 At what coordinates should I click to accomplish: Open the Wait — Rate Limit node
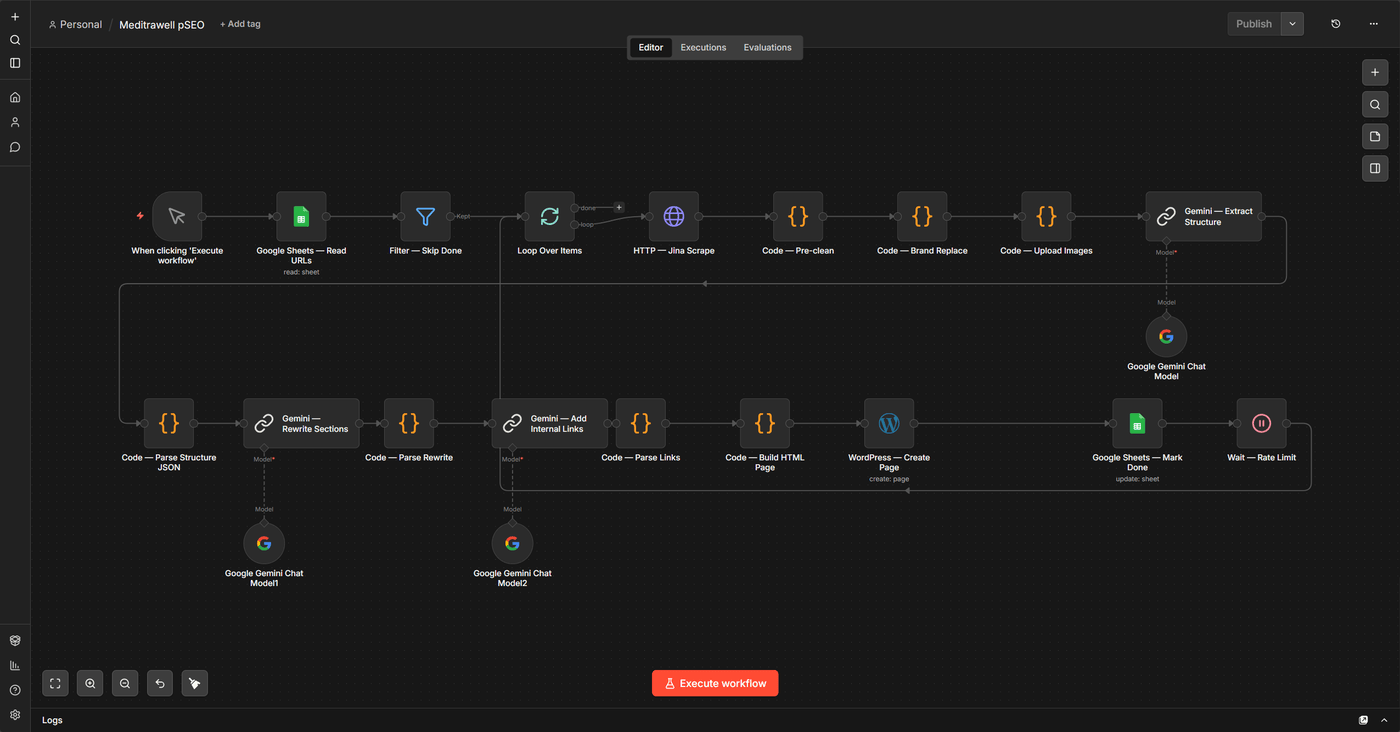tap(1261, 423)
